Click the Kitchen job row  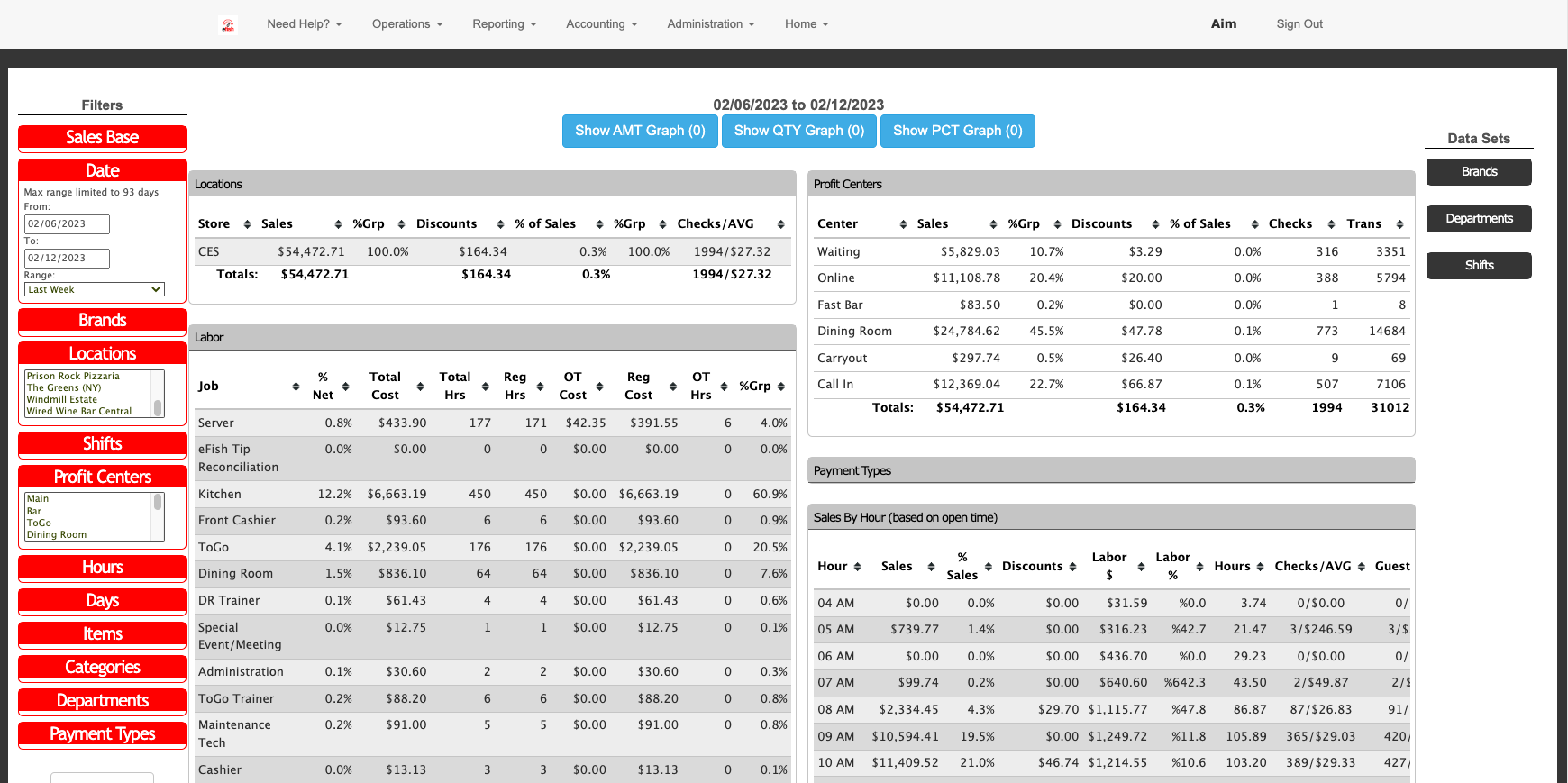(x=492, y=494)
